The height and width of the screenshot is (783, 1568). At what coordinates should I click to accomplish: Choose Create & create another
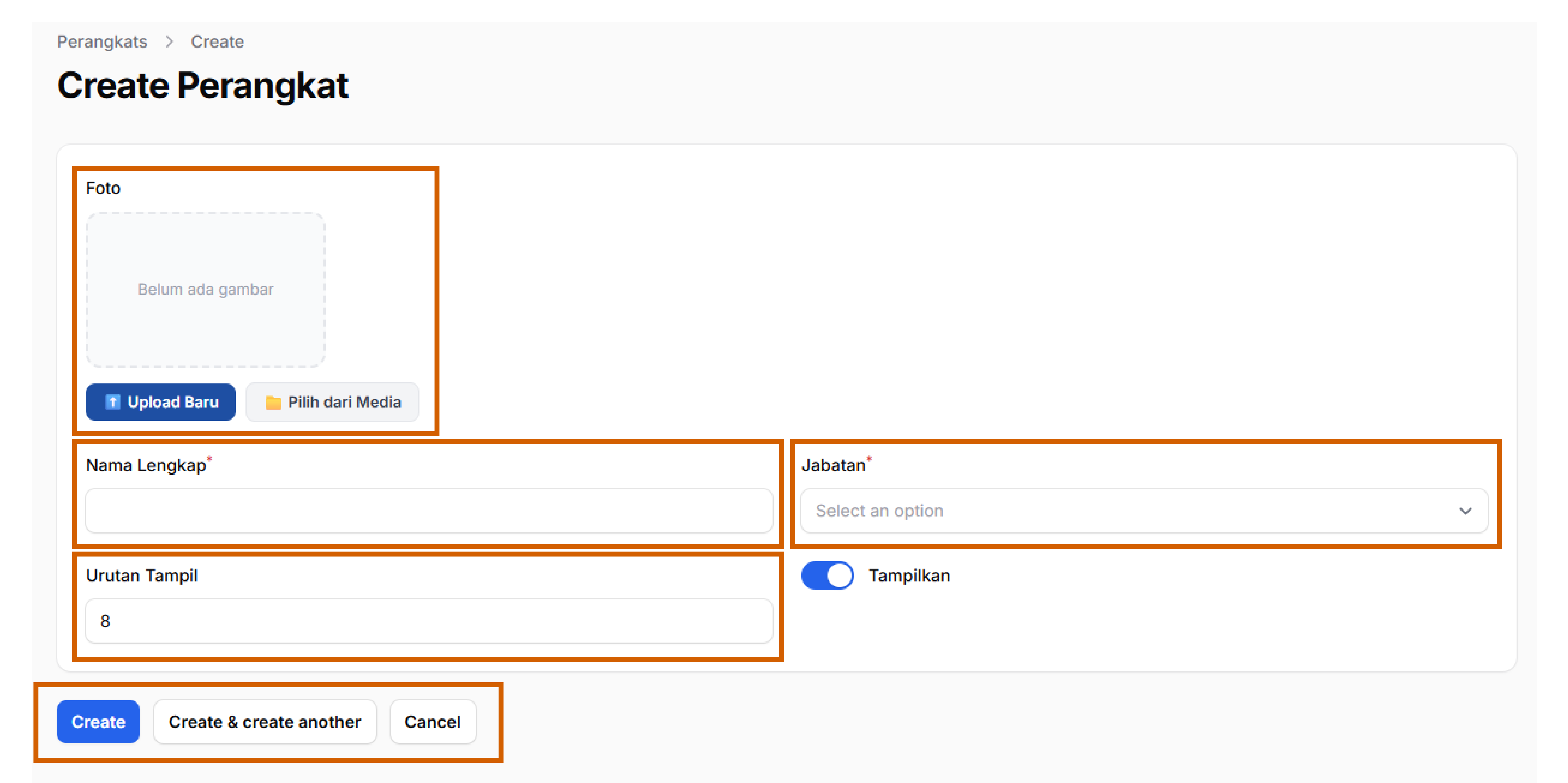pyautogui.click(x=265, y=722)
